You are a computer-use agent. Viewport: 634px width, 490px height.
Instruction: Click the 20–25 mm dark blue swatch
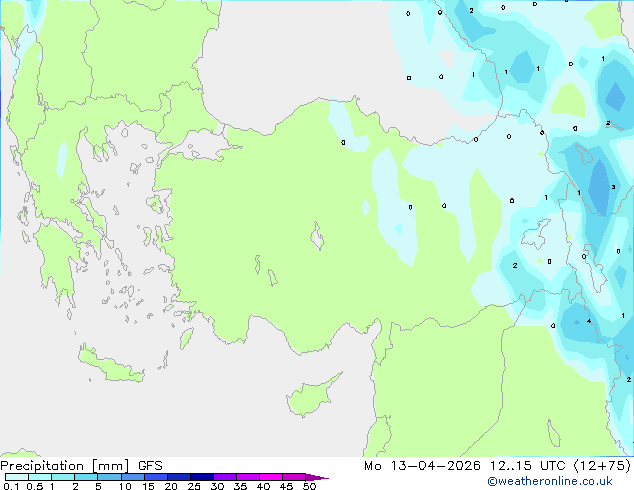178,477
